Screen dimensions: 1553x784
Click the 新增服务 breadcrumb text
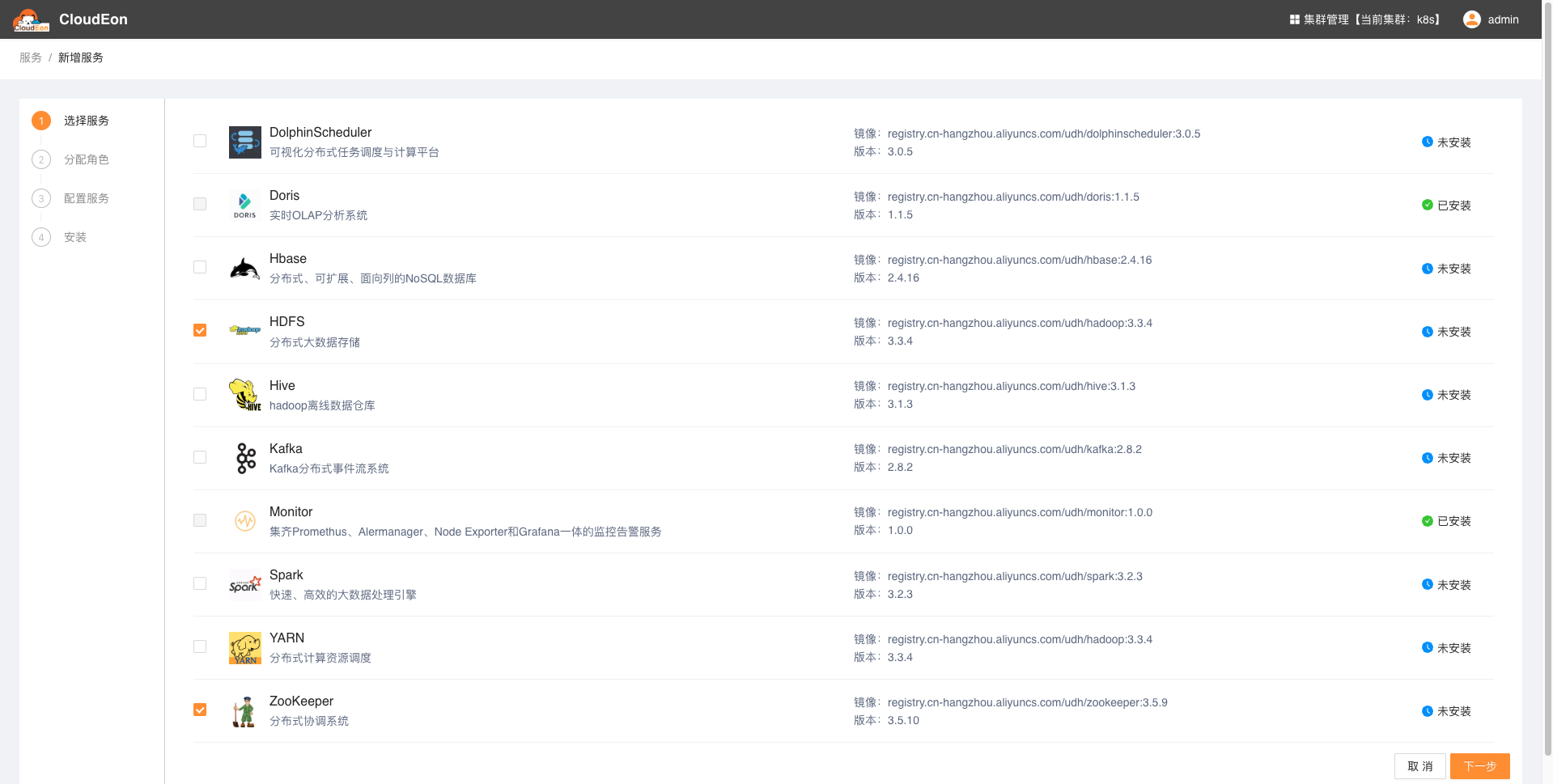pos(81,57)
